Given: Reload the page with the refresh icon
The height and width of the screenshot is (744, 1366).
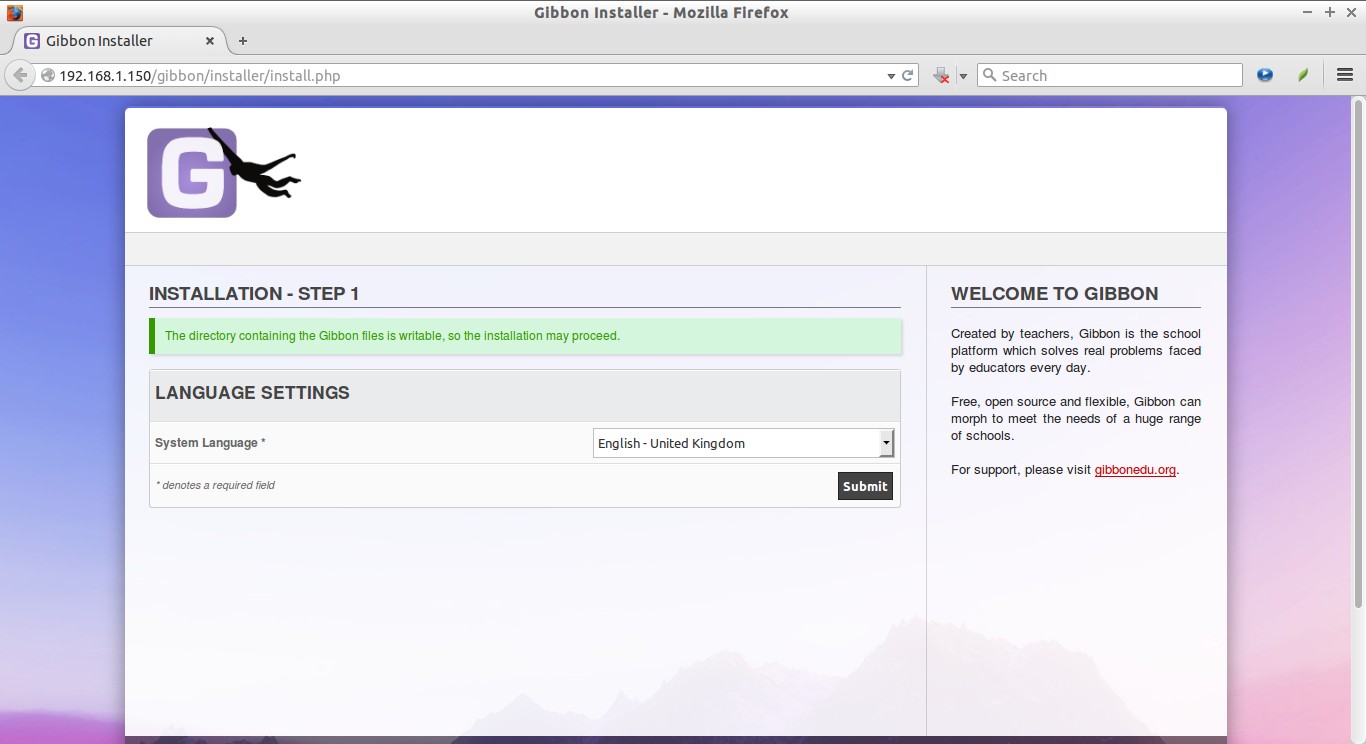Looking at the screenshot, I should pos(908,75).
